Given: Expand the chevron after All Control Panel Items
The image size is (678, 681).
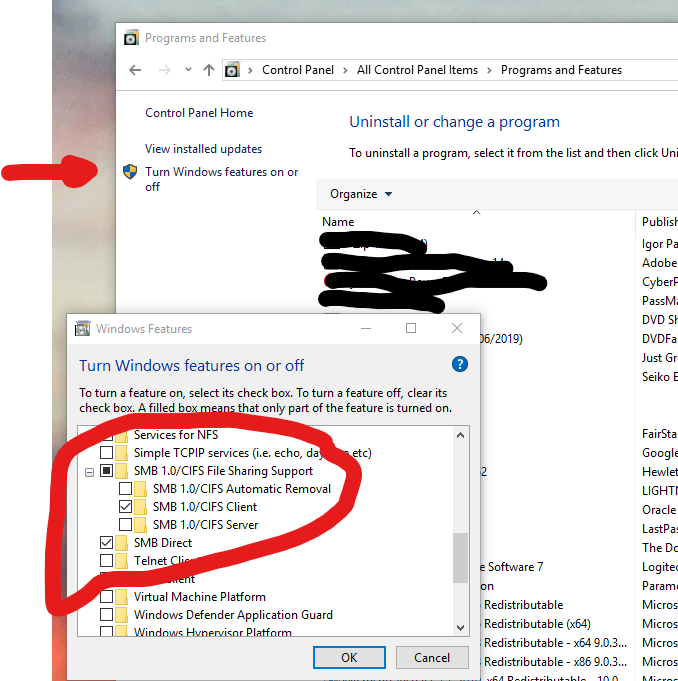Looking at the screenshot, I should pos(489,70).
